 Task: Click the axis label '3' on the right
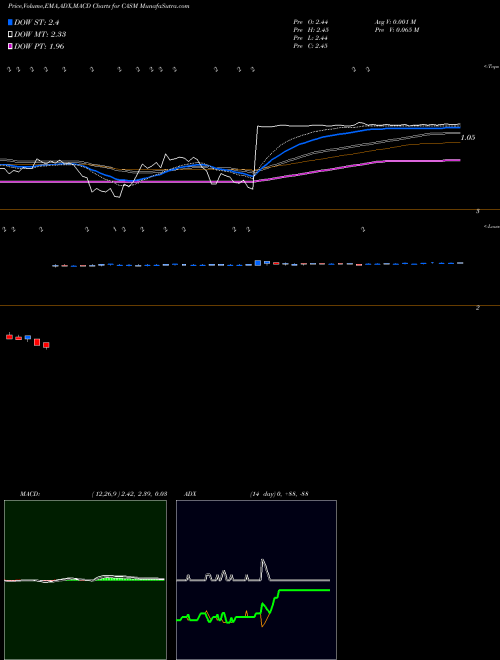(x=478, y=211)
